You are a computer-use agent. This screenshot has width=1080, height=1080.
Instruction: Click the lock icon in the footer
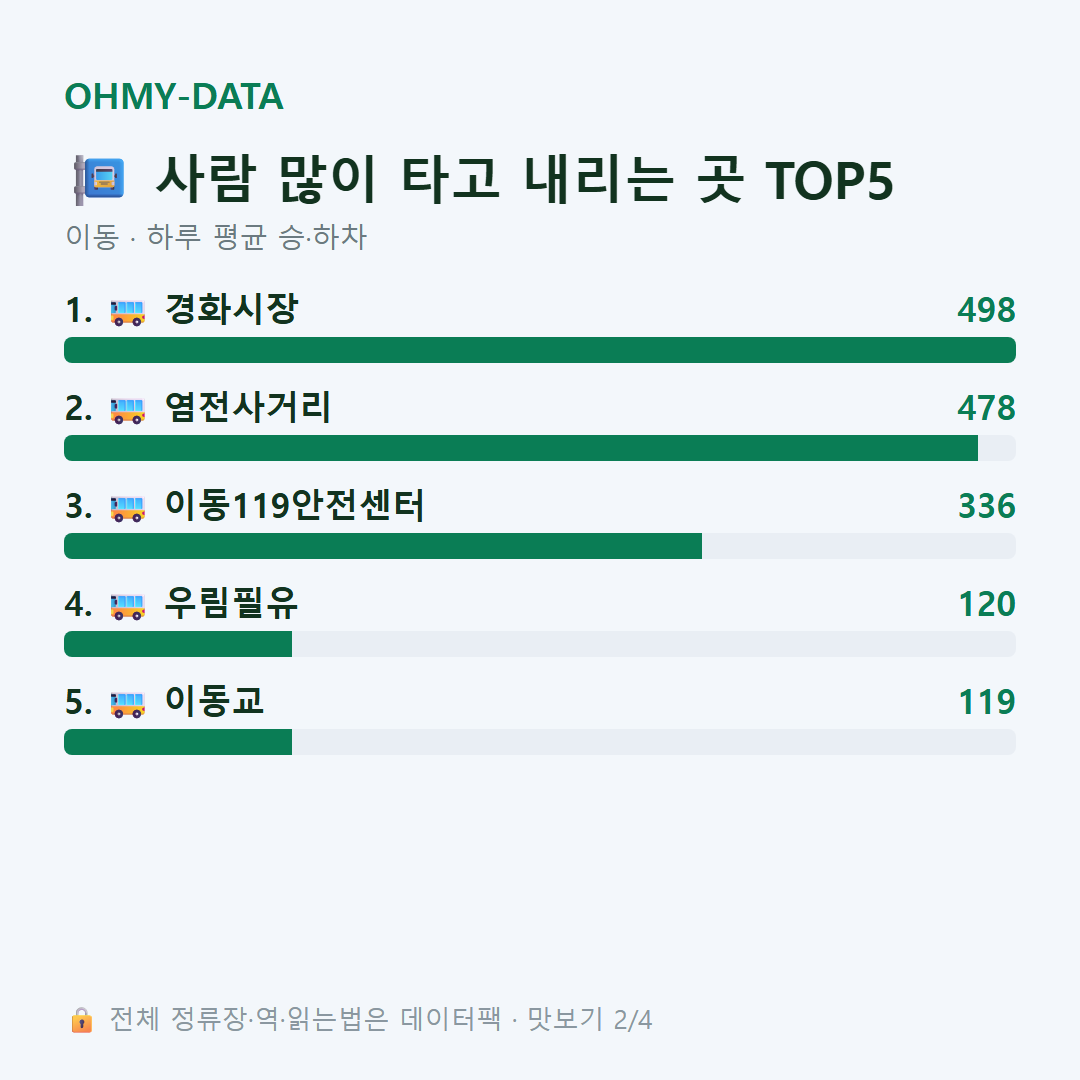(x=81, y=1019)
